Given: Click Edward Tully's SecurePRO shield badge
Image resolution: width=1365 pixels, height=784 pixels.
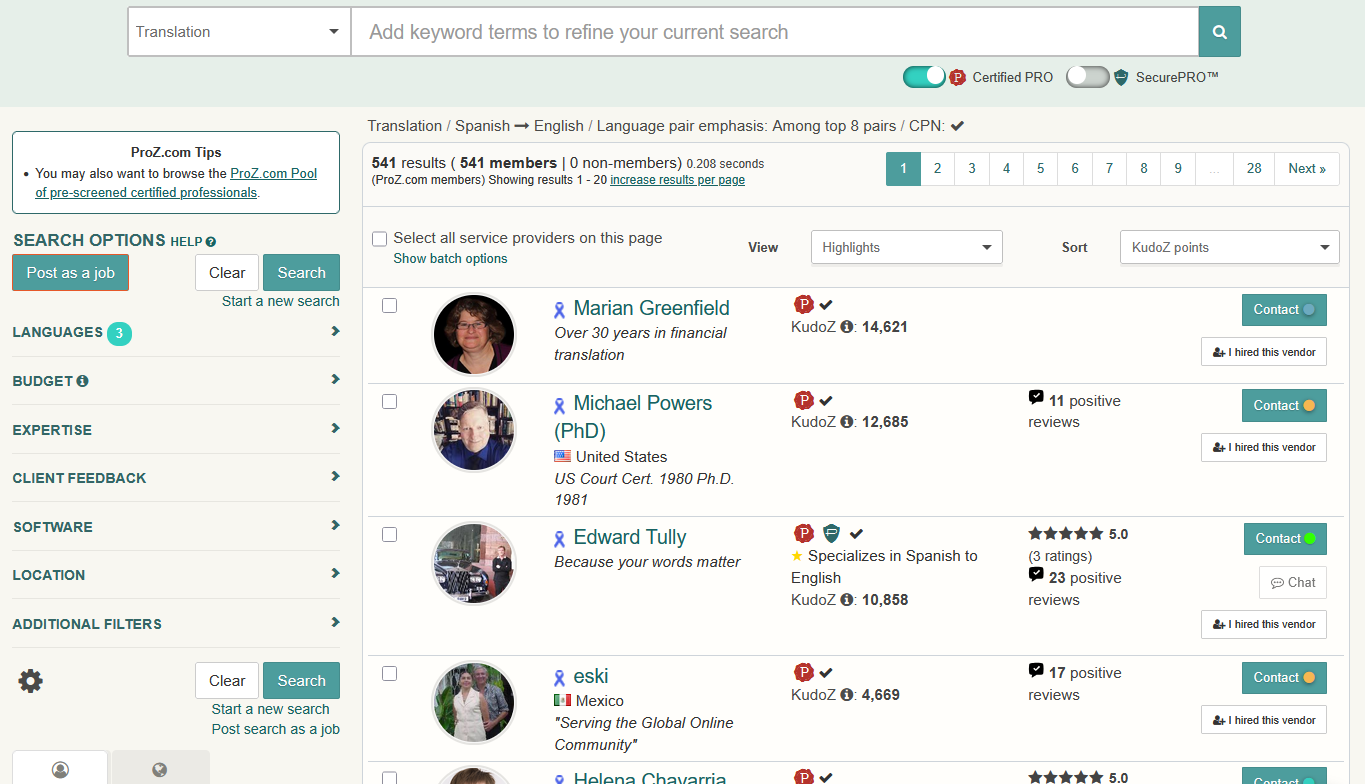Looking at the screenshot, I should pyautogui.click(x=831, y=533).
